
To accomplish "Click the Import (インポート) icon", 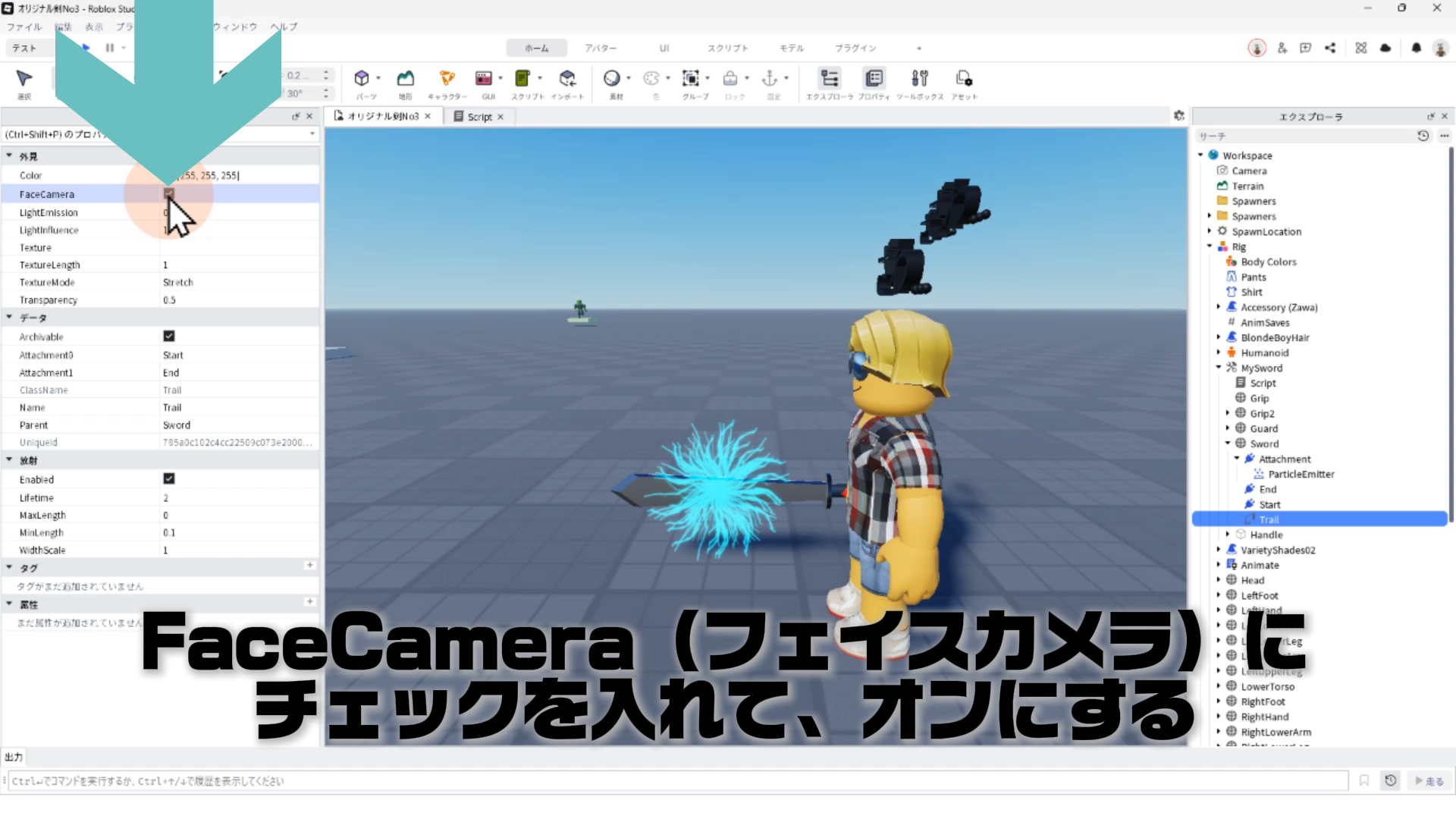I will [567, 78].
